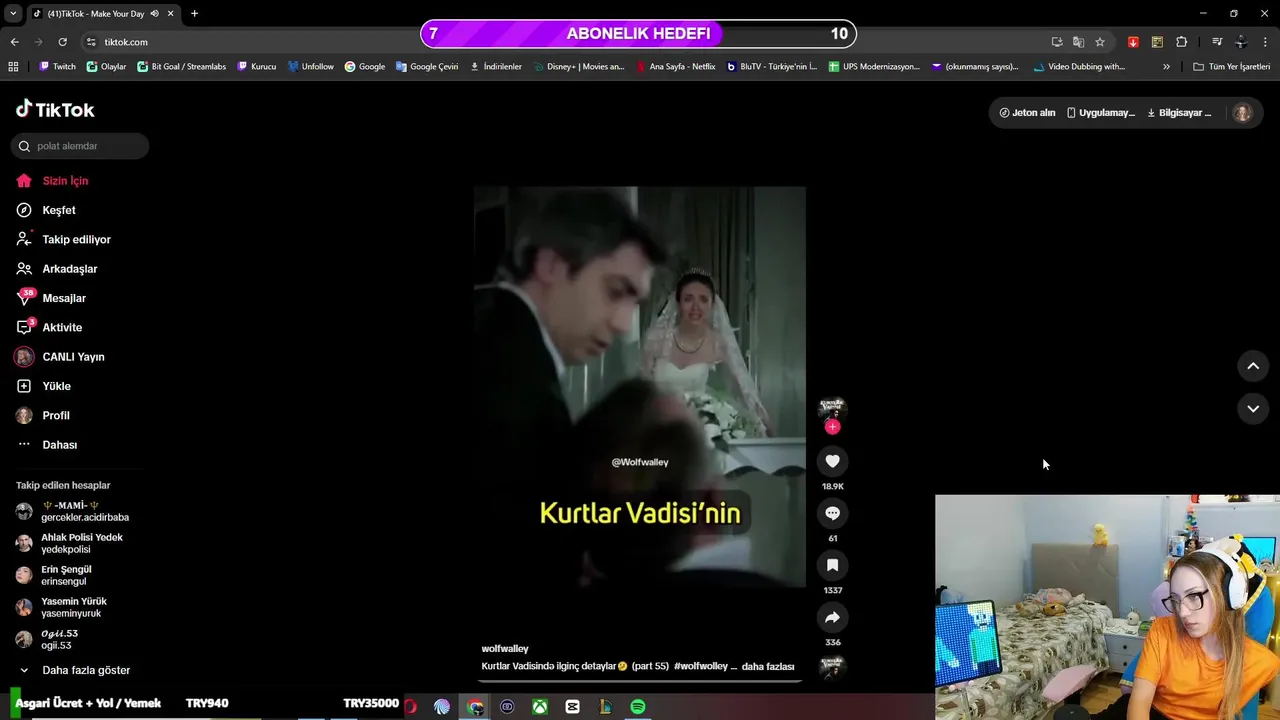Switch to Chrome in taskbar
The width and height of the screenshot is (1280, 720).
(x=475, y=707)
